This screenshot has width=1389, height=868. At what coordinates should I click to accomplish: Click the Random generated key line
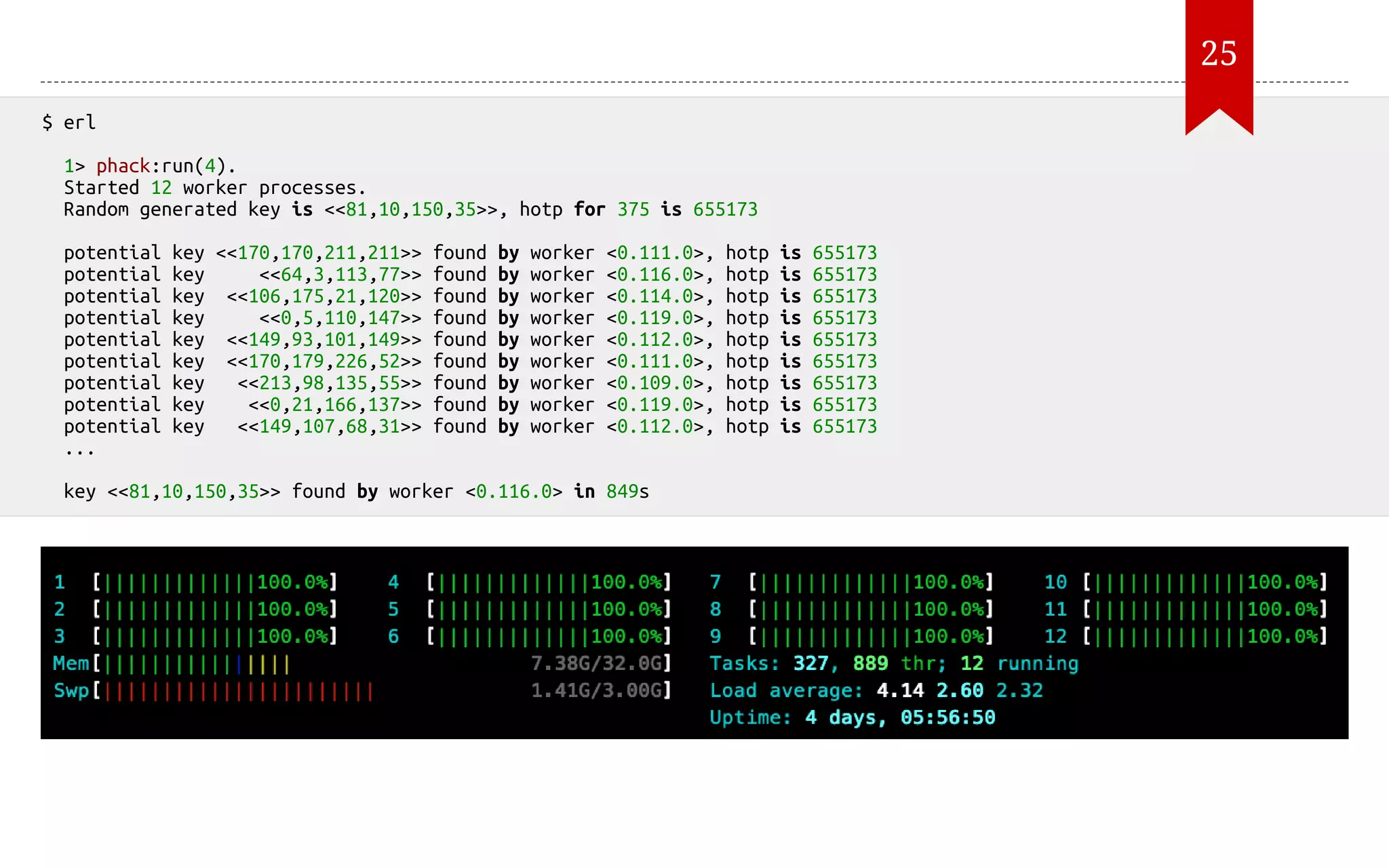(x=410, y=209)
